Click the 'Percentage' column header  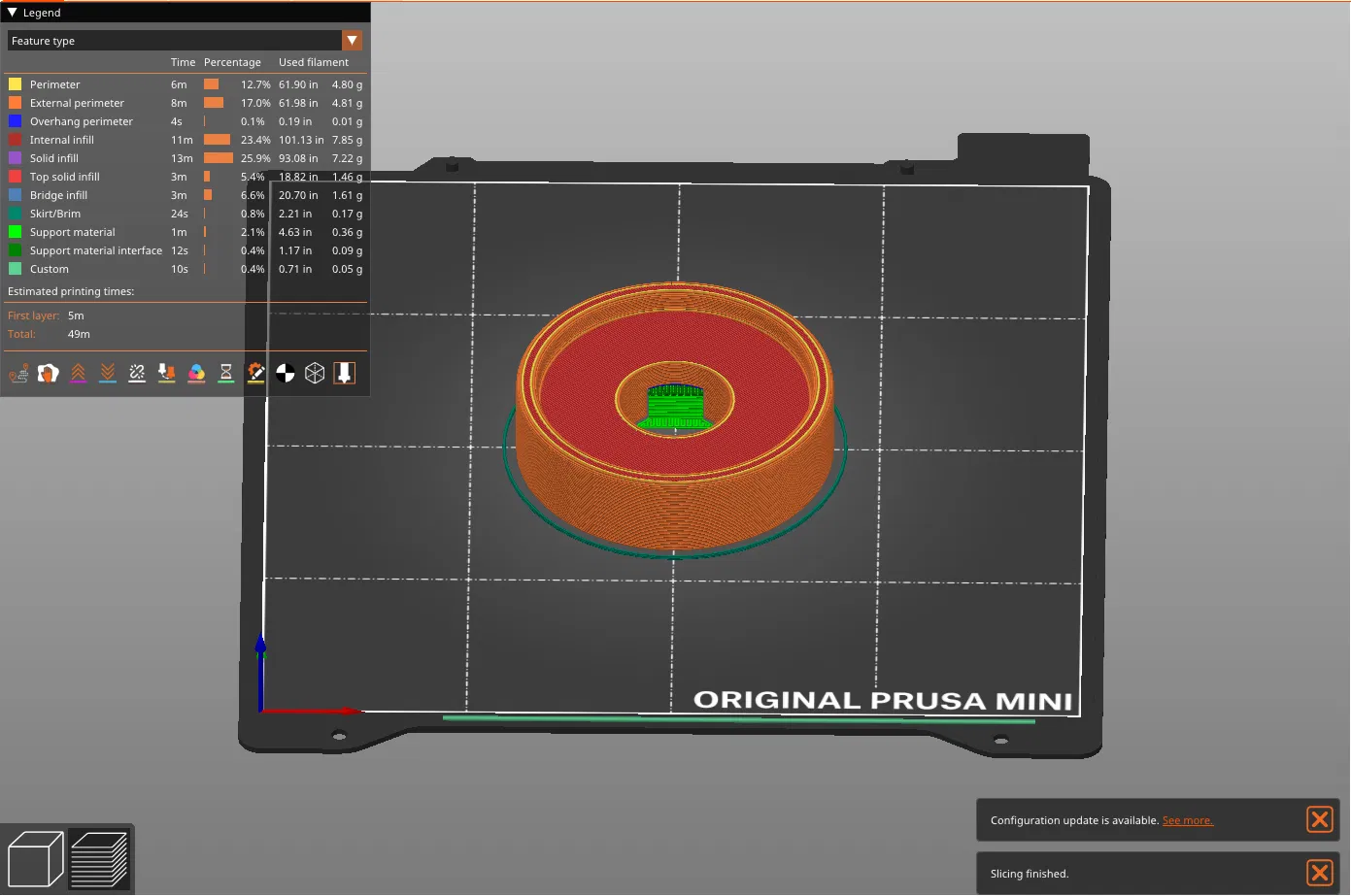(232, 62)
